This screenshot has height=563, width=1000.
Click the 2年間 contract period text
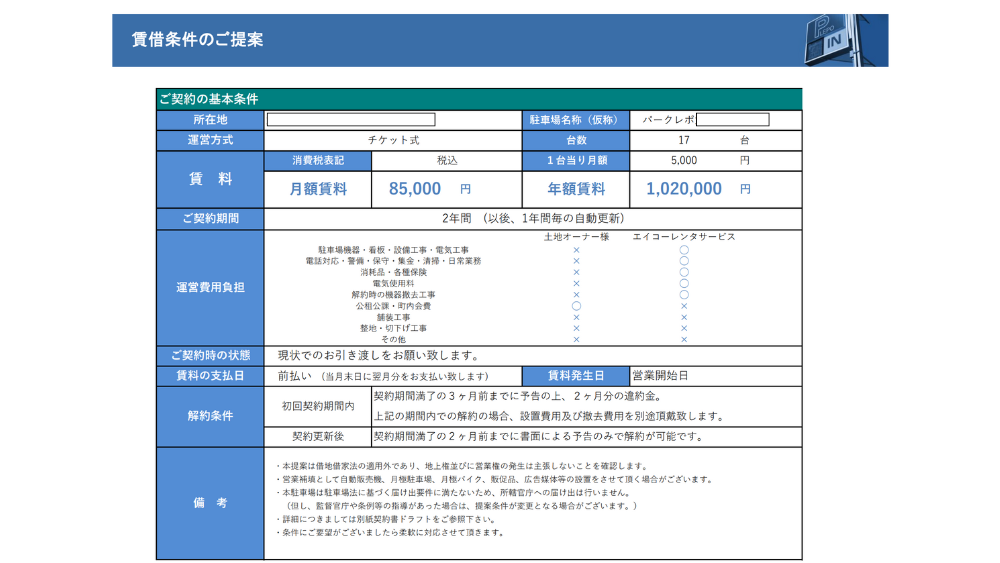tap(533, 219)
